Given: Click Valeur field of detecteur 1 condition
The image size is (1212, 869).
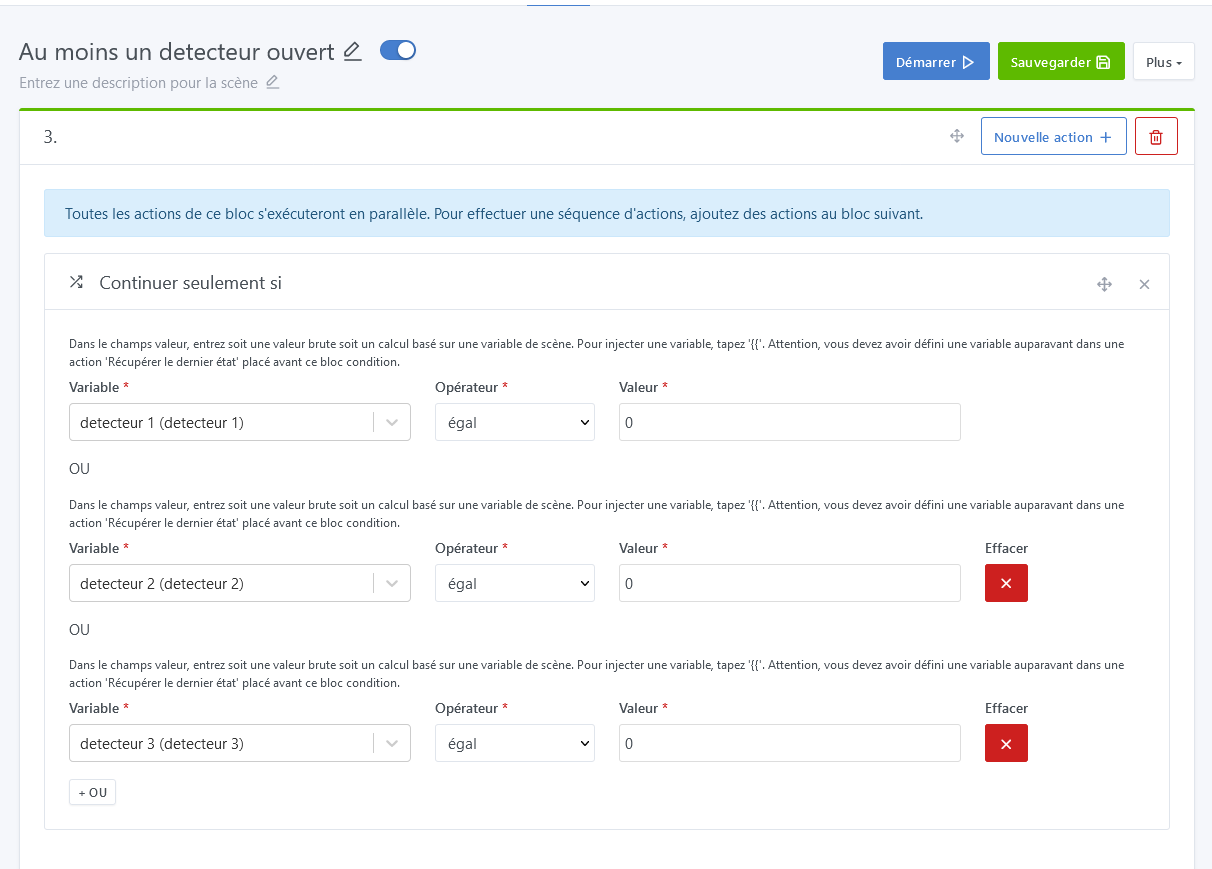Looking at the screenshot, I should [789, 422].
